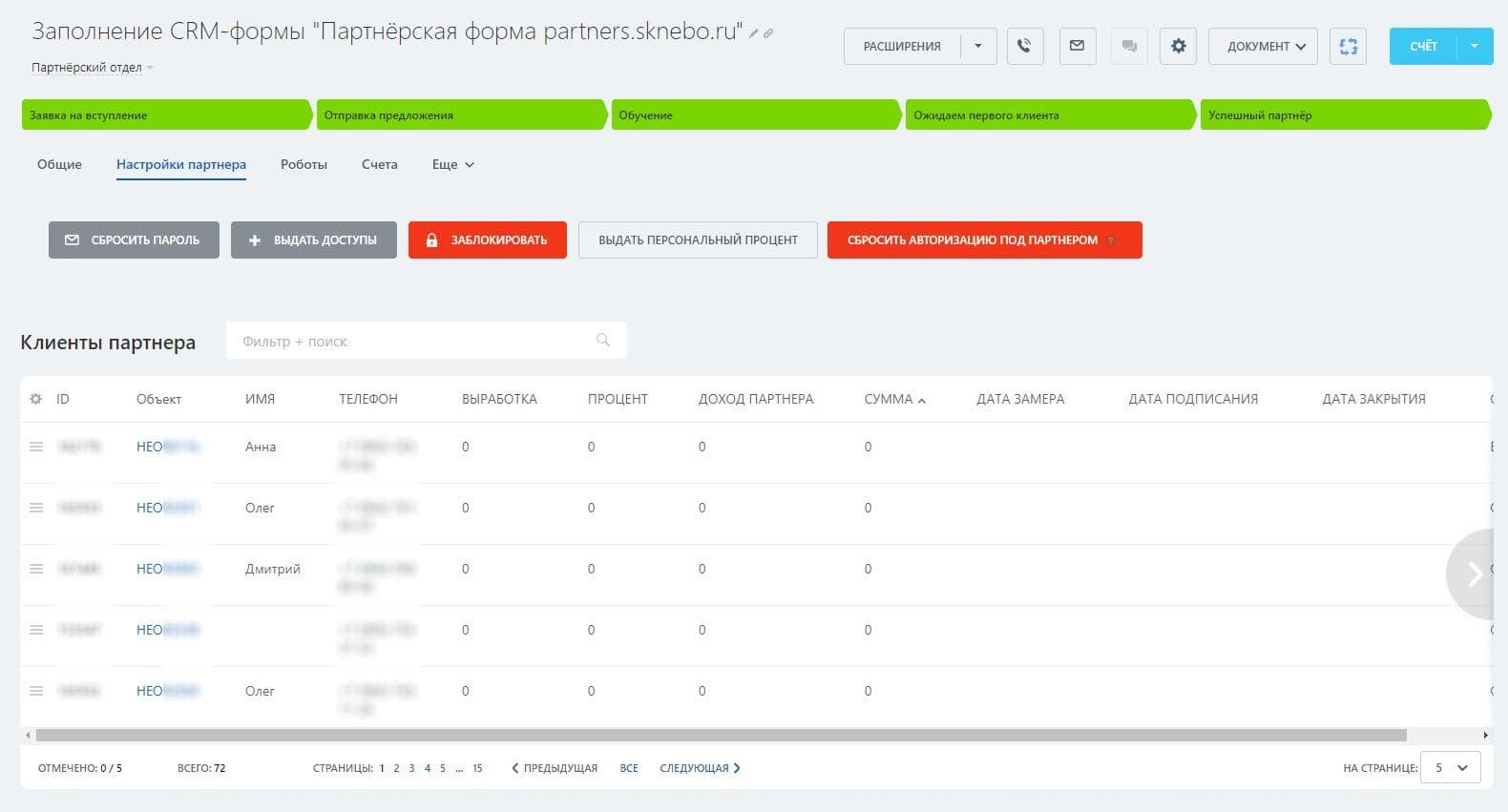The height and width of the screenshot is (812, 1508).
Task: Open the row menu for Анна
Action: [36, 447]
